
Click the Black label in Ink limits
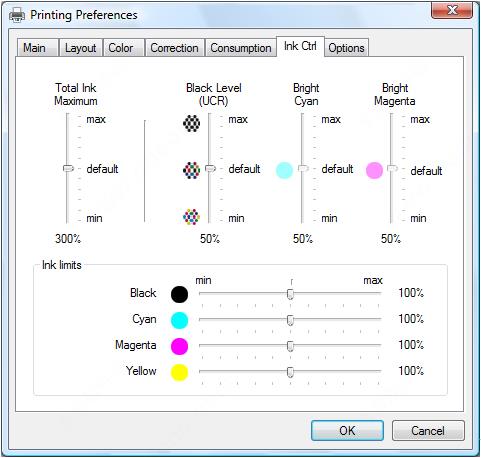coord(143,293)
